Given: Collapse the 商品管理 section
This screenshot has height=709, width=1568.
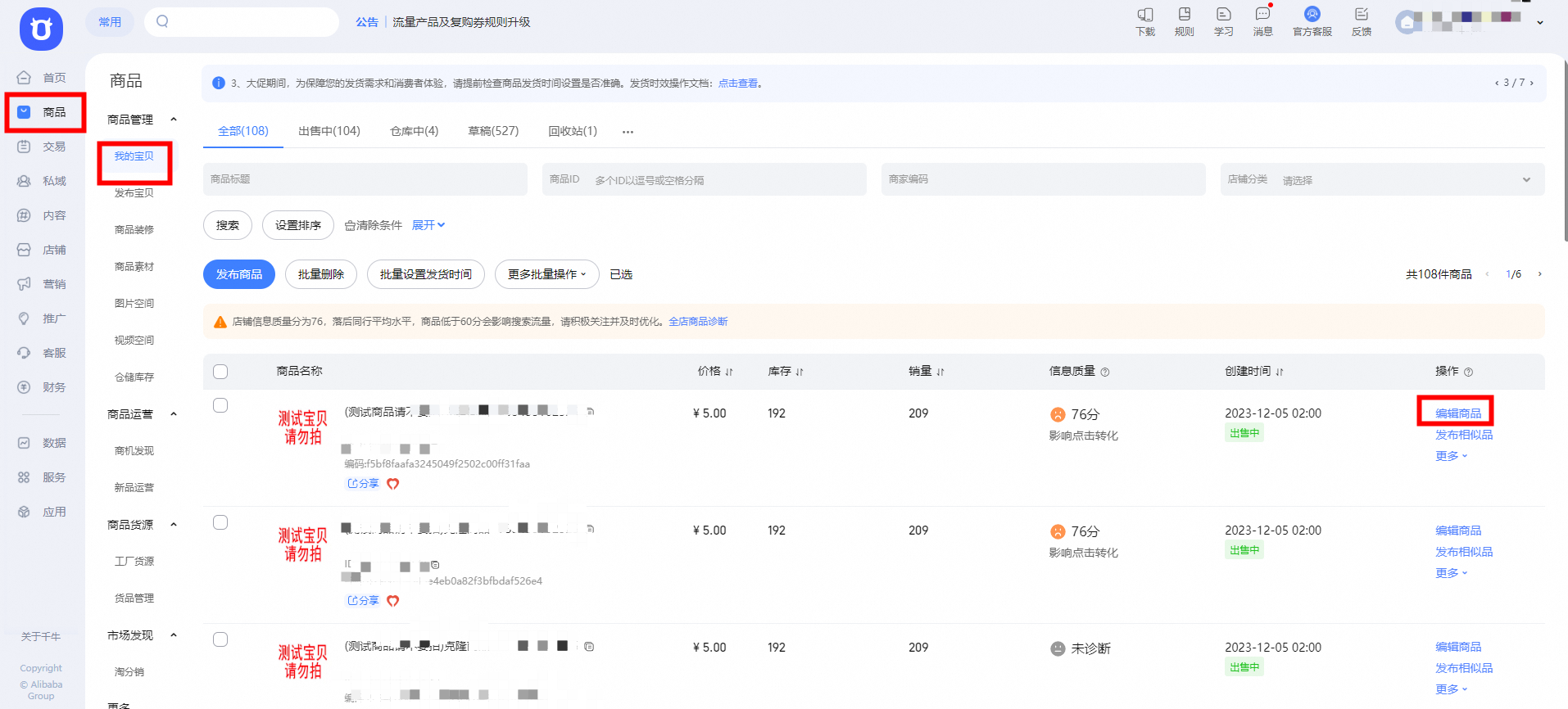Looking at the screenshot, I should pyautogui.click(x=174, y=120).
